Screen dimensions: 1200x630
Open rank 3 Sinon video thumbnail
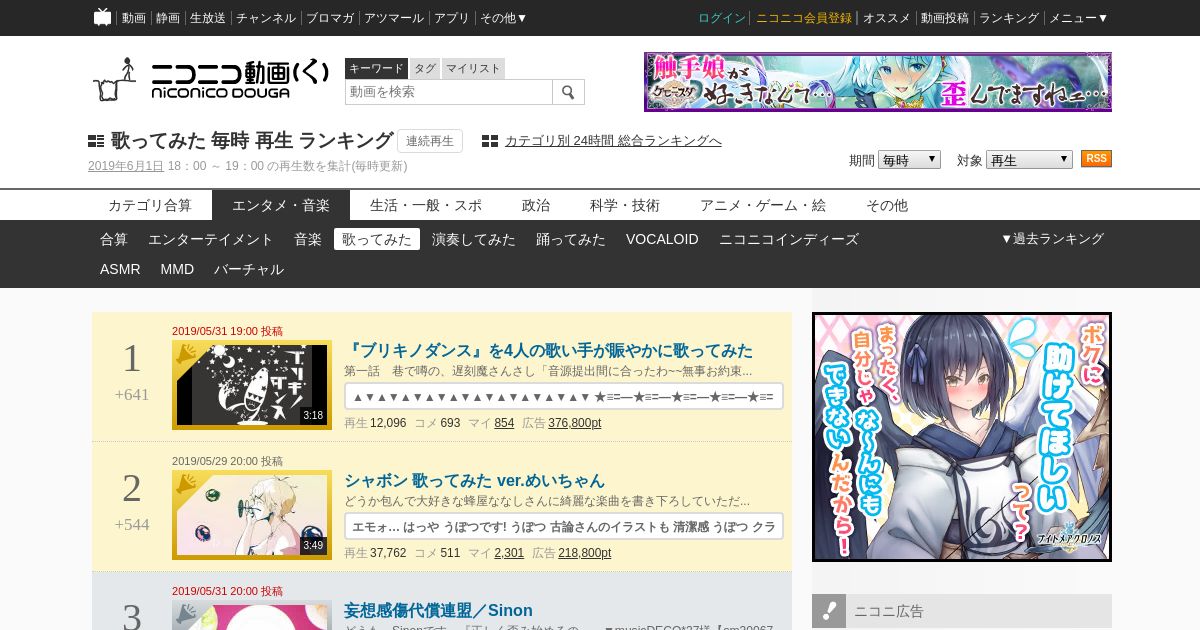pyautogui.click(x=252, y=615)
